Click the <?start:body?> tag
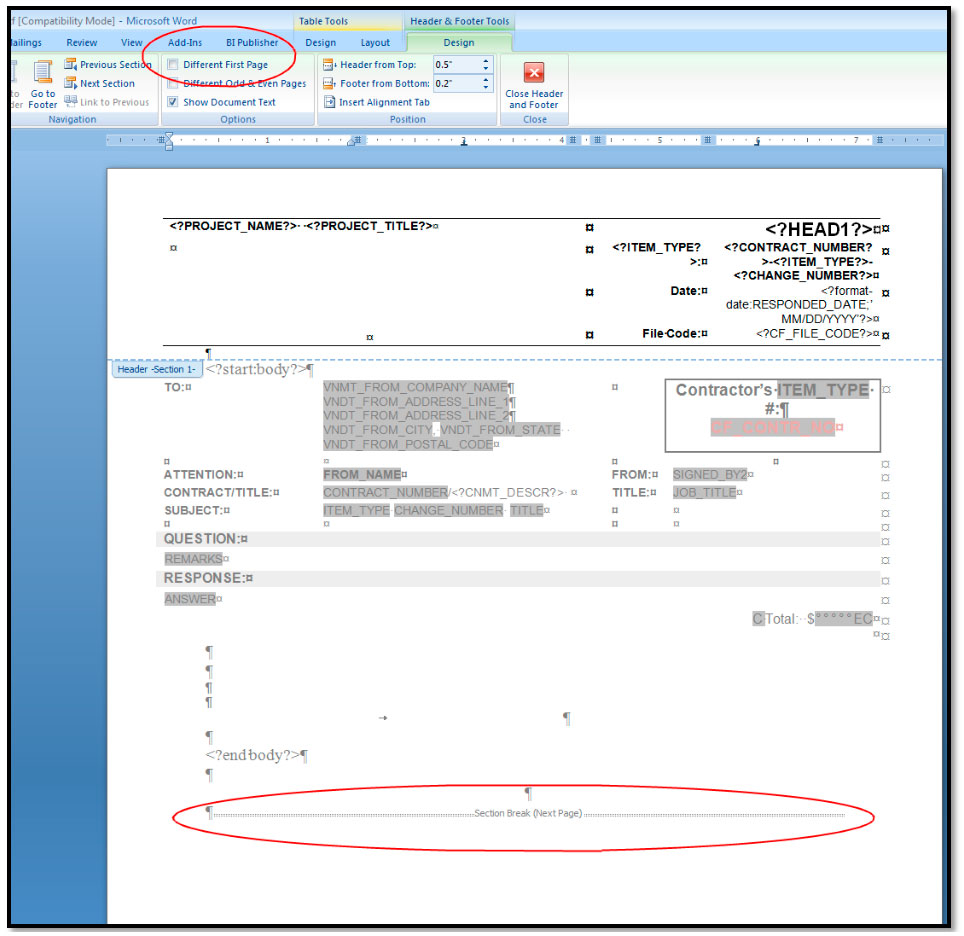Screen dimensions: 964x936 point(256,369)
